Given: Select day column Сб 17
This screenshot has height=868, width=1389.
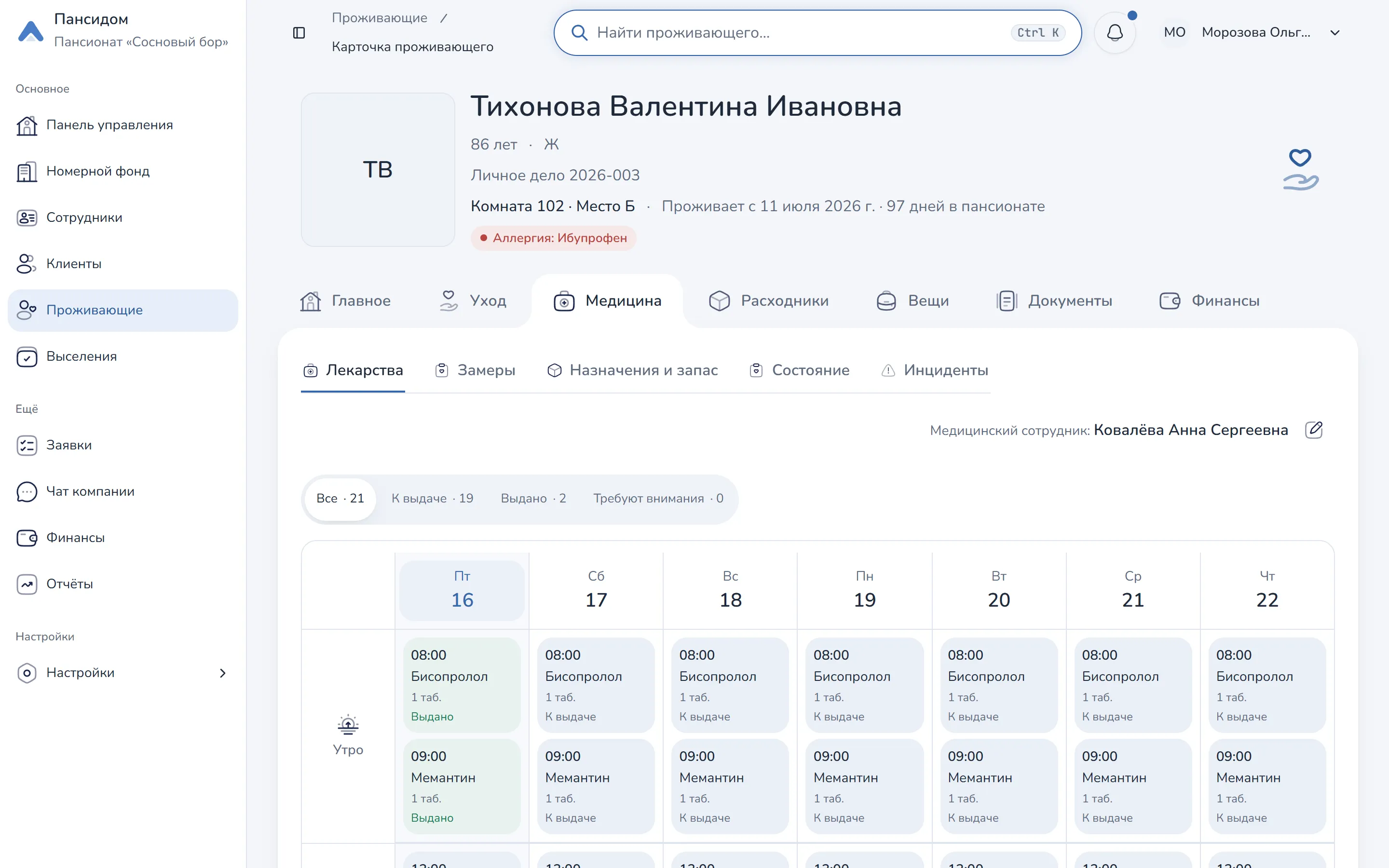Looking at the screenshot, I should [596, 590].
